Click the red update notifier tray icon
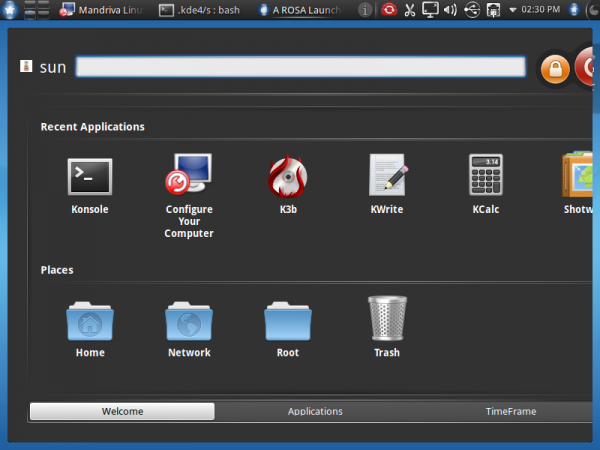 pyautogui.click(x=389, y=10)
